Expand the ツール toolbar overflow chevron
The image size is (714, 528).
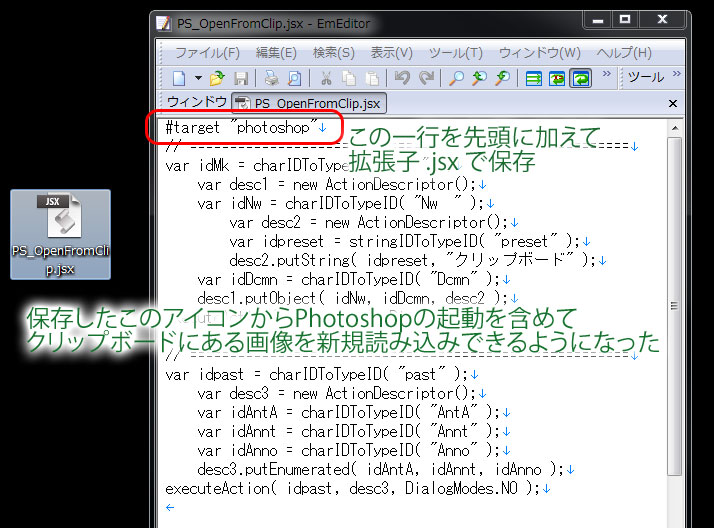pyautogui.click(x=677, y=73)
